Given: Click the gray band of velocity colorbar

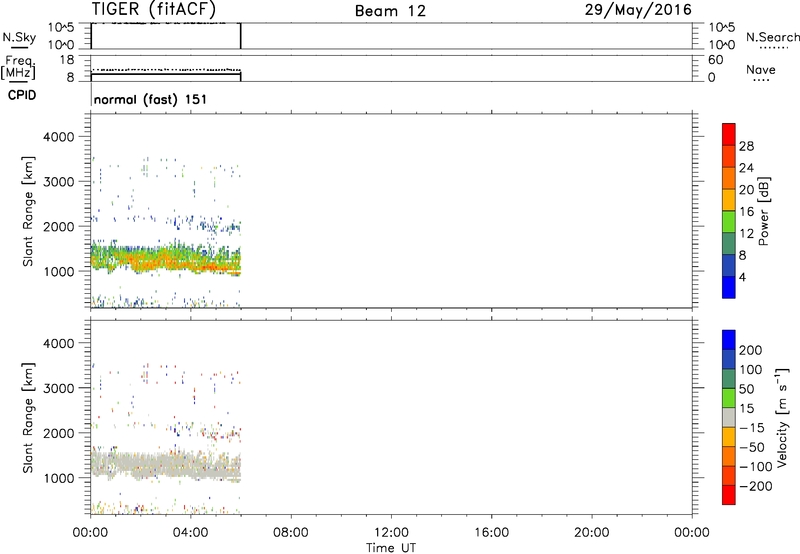Looking at the screenshot, I should point(729,418).
